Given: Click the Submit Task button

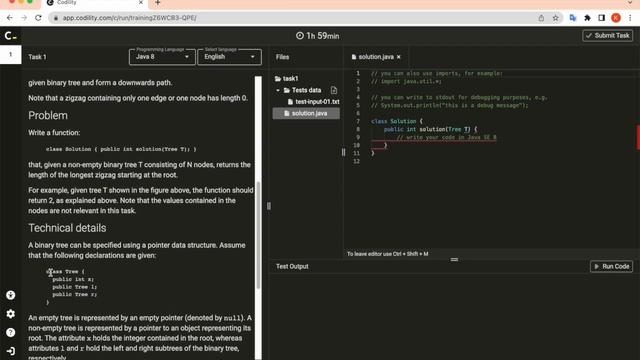Looking at the screenshot, I should 608,36.
